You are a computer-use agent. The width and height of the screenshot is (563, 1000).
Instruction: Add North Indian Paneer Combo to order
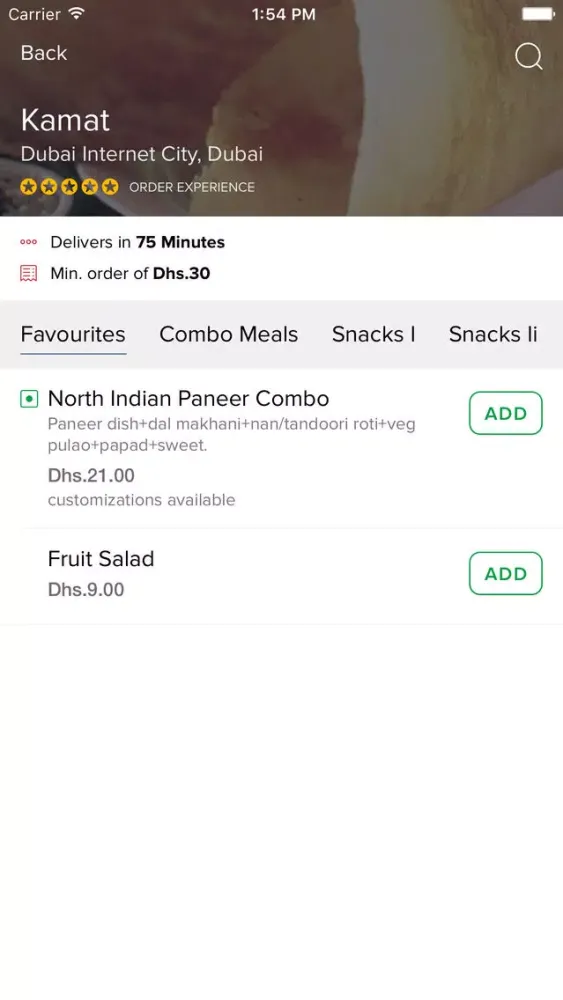(506, 413)
